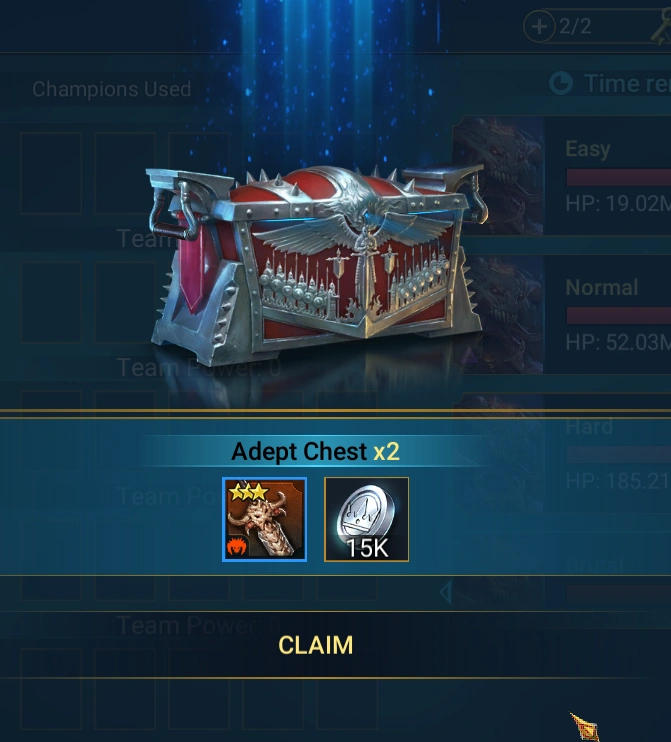Open the Easy boss portrait thumbnail
671x742 pixels.
click(498, 176)
